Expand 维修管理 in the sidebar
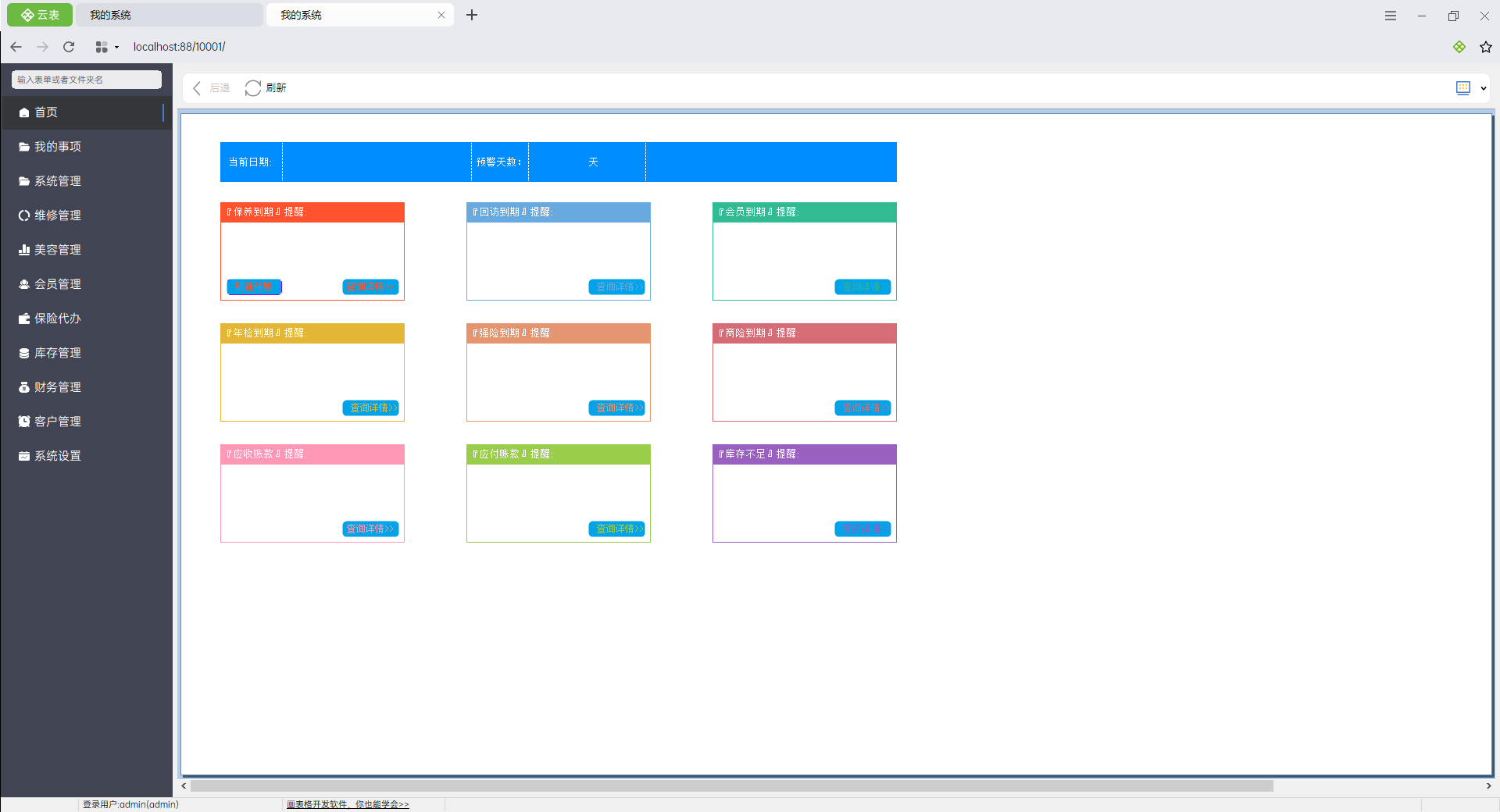 (58, 215)
